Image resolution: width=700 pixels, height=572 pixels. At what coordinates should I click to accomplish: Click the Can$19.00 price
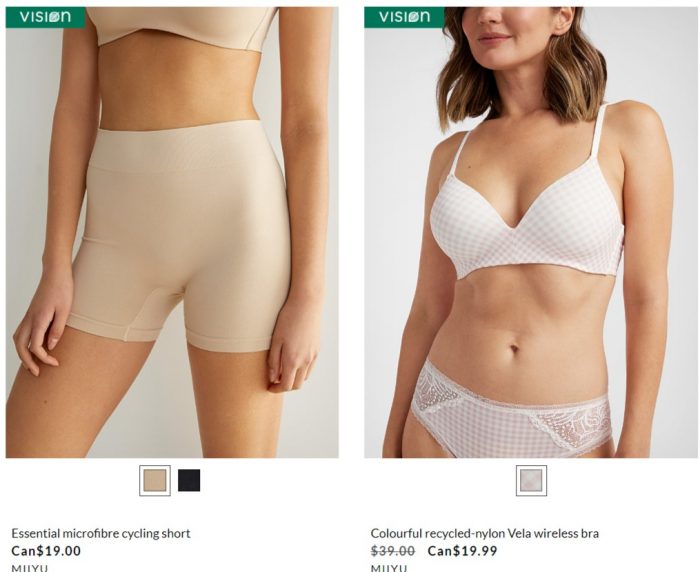[46, 551]
